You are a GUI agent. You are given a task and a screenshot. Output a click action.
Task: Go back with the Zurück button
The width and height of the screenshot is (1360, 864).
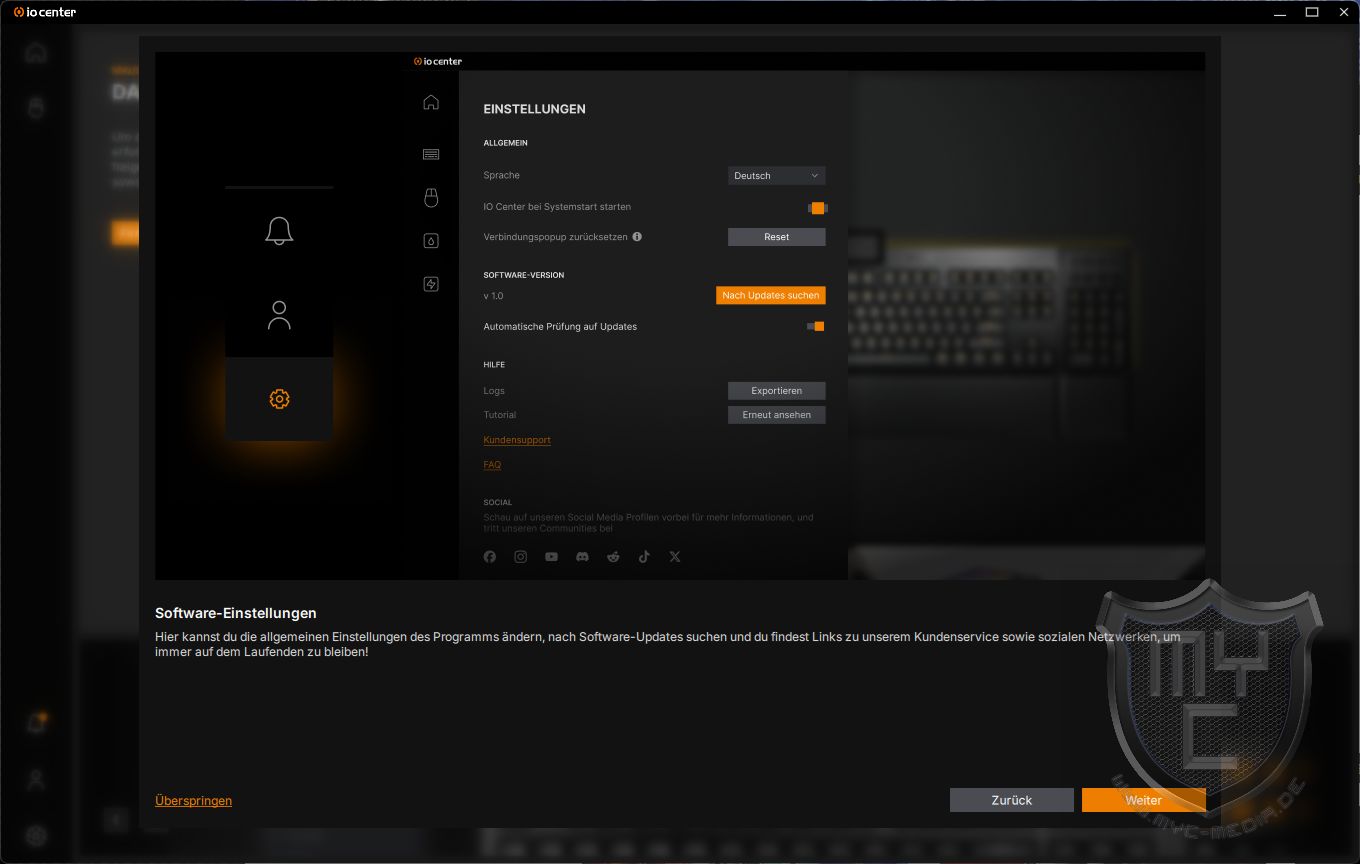click(x=1011, y=800)
